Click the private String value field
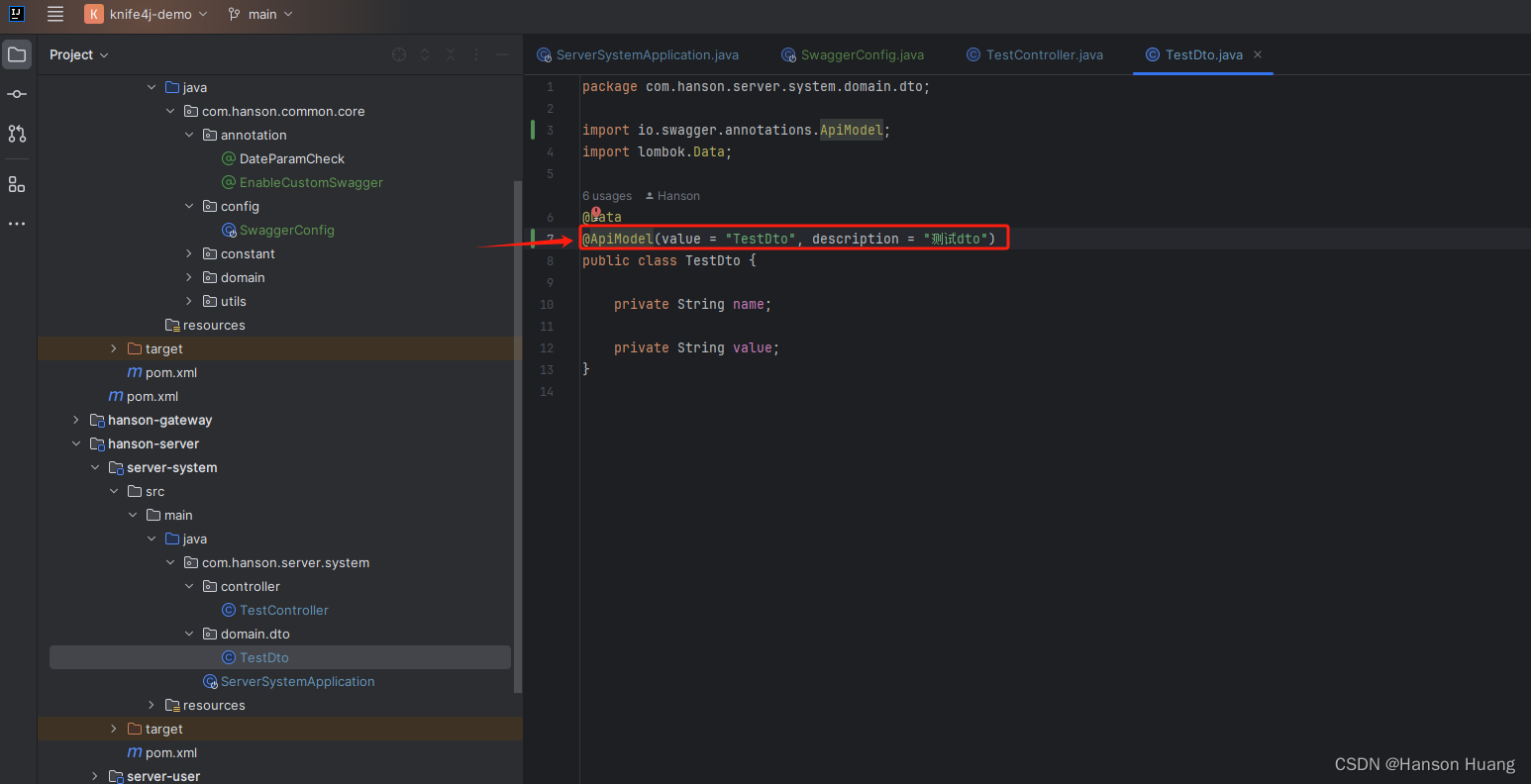1531x784 pixels. (x=696, y=347)
